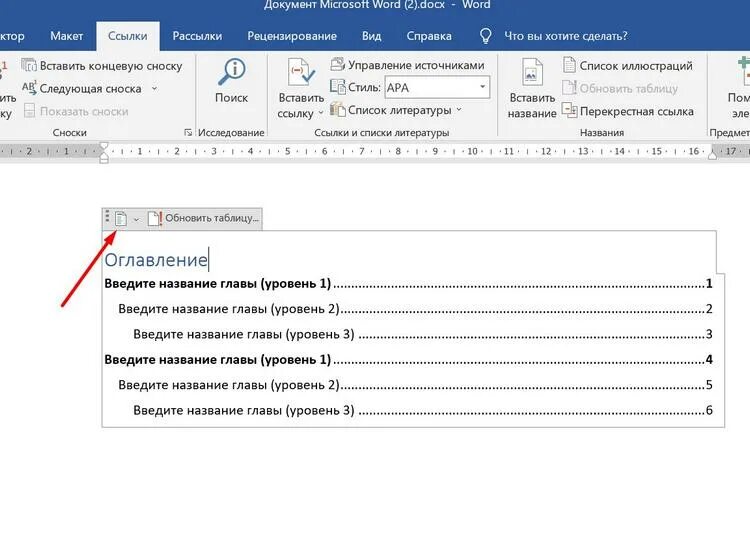
Task: Switch to the Макет tab
Action: click(x=66, y=36)
